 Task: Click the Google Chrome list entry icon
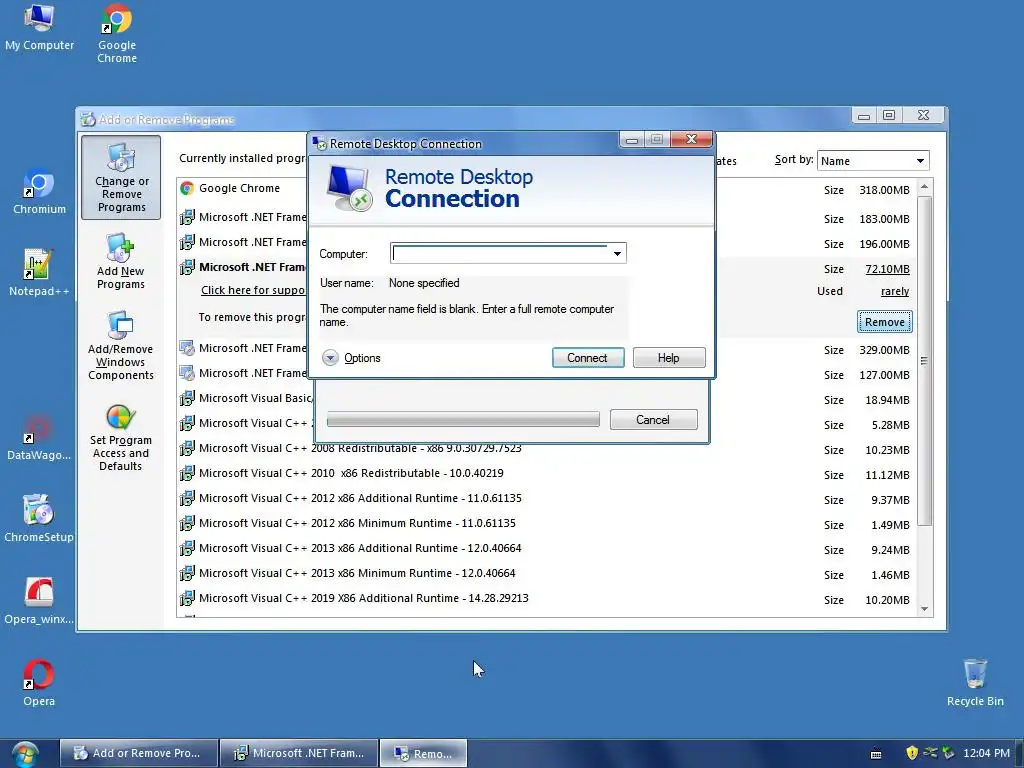tap(187, 188)
